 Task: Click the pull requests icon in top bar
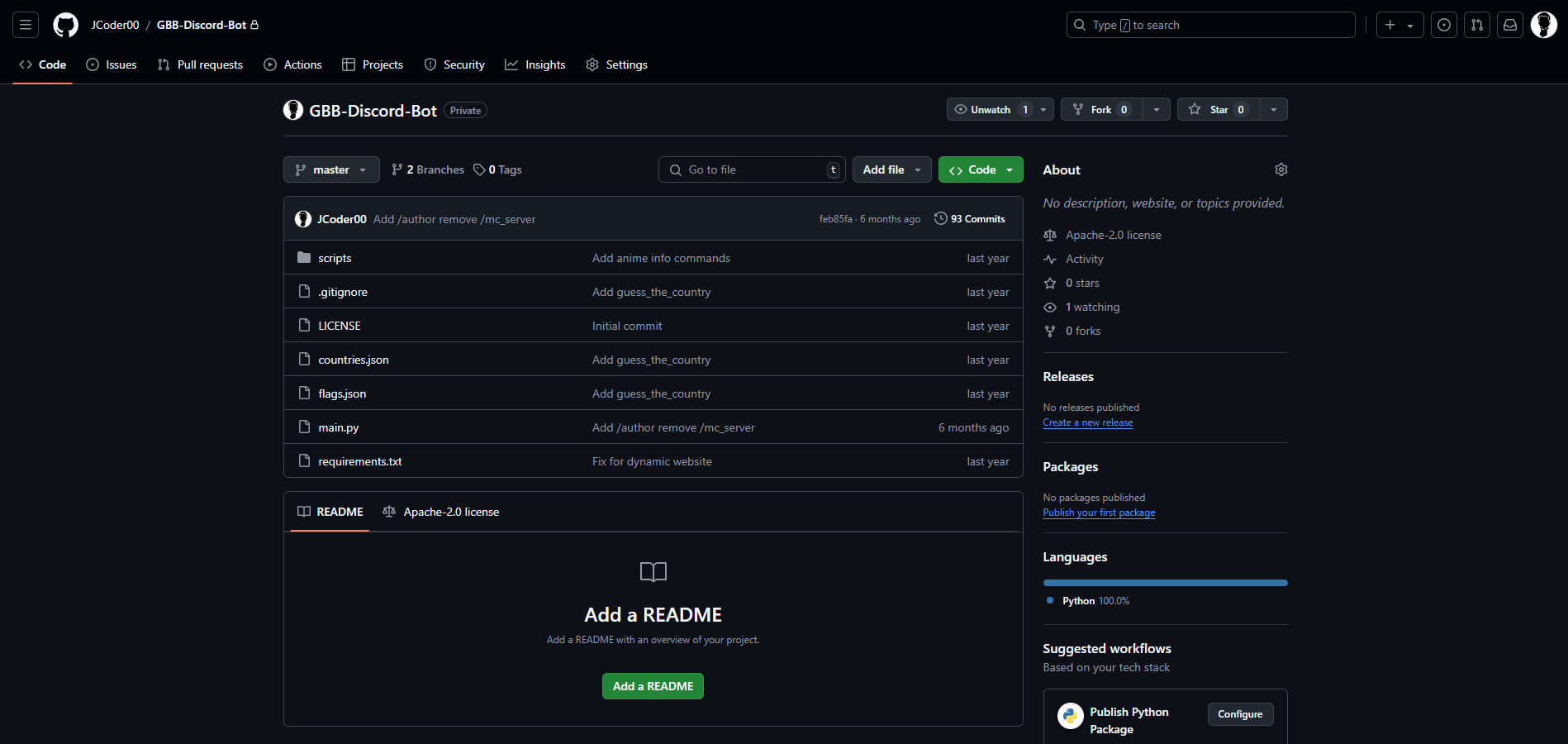click(x=1477, y=25)
